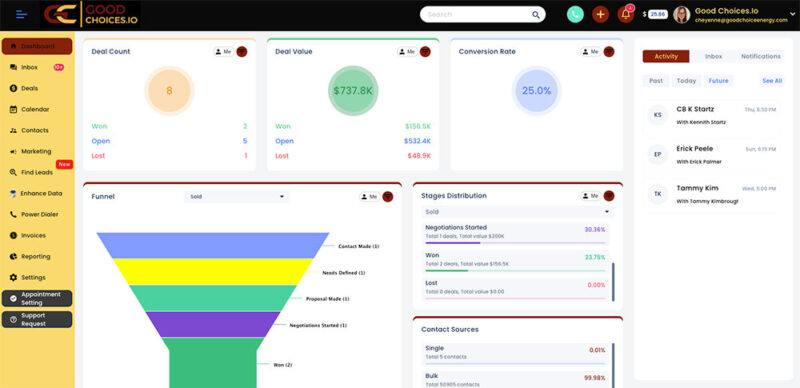800x388 pixels.
Task: Click the Funnel filter icon
Action: point(388,197)
